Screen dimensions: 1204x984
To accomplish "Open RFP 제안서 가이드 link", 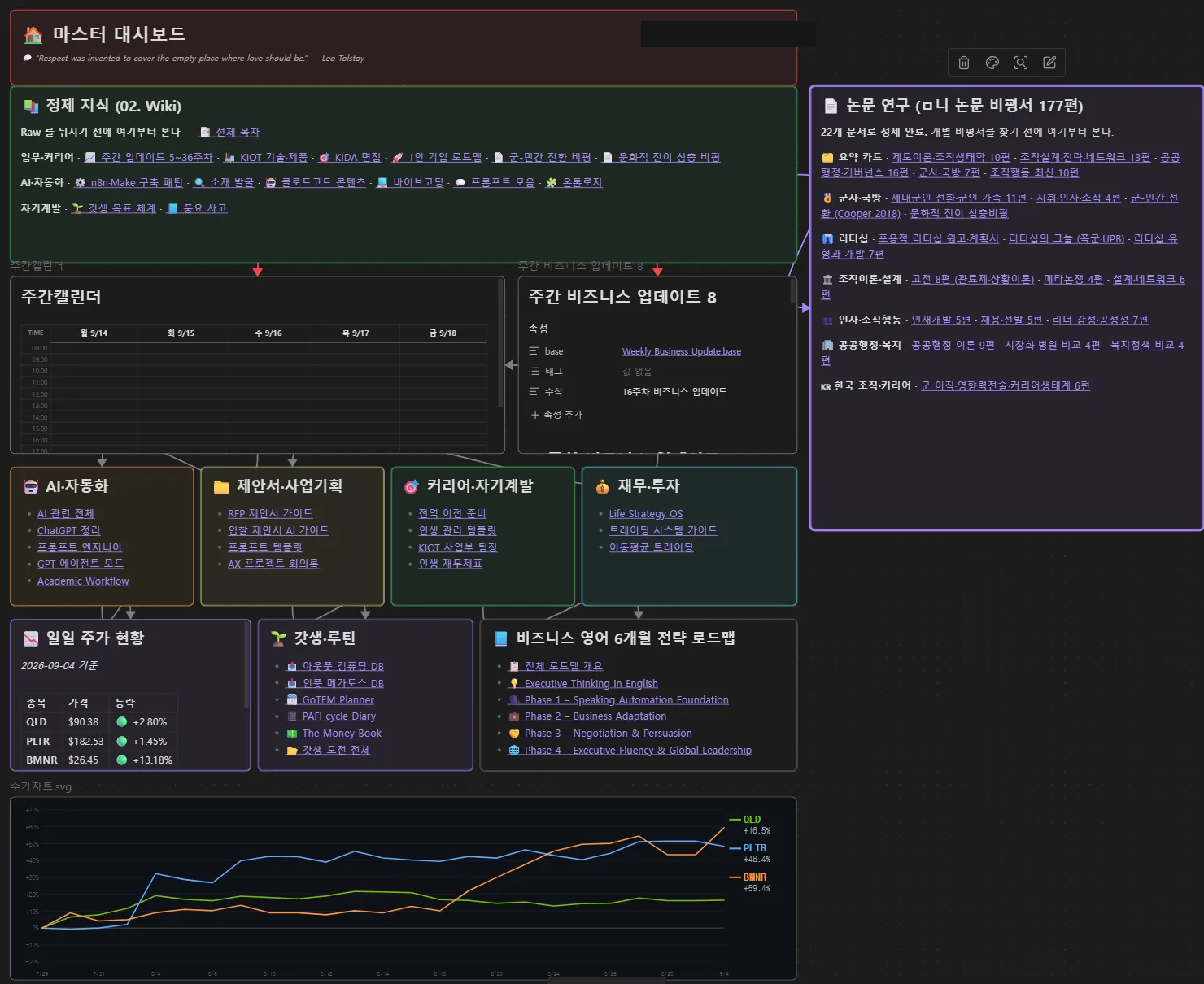I will click(270, 514).
